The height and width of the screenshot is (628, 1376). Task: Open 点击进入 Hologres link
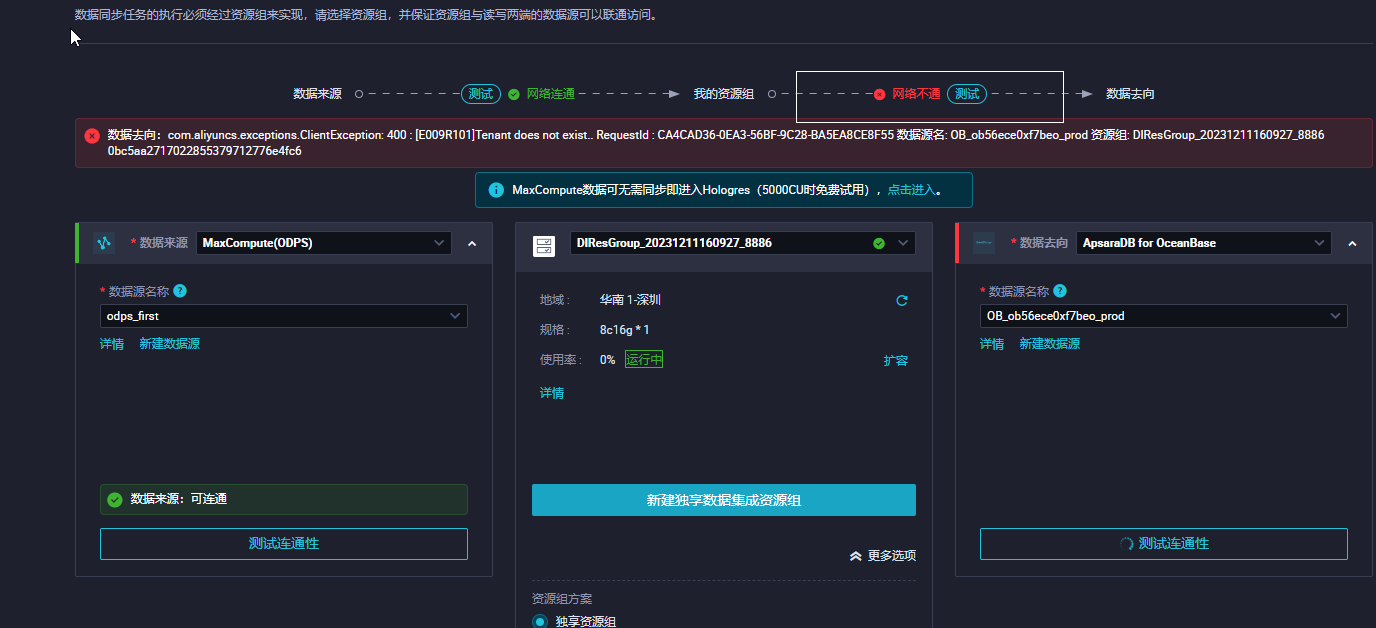click(911, 189)
